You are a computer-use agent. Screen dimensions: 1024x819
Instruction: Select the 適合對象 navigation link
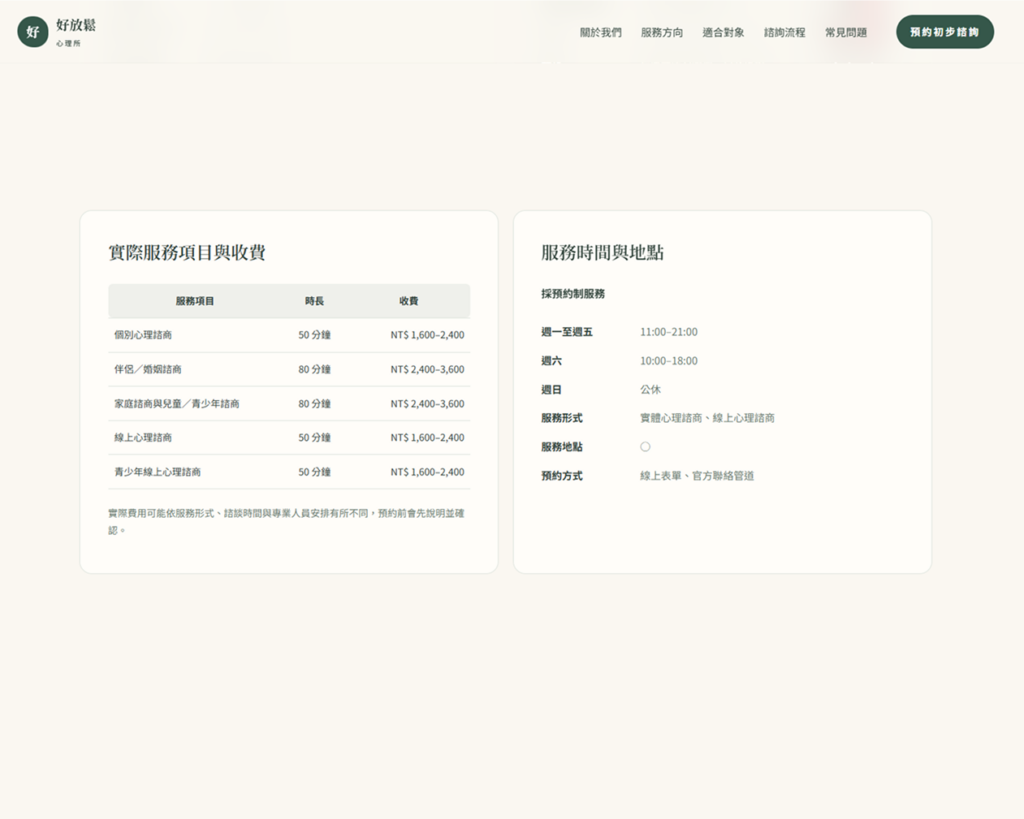click(723, 32)
